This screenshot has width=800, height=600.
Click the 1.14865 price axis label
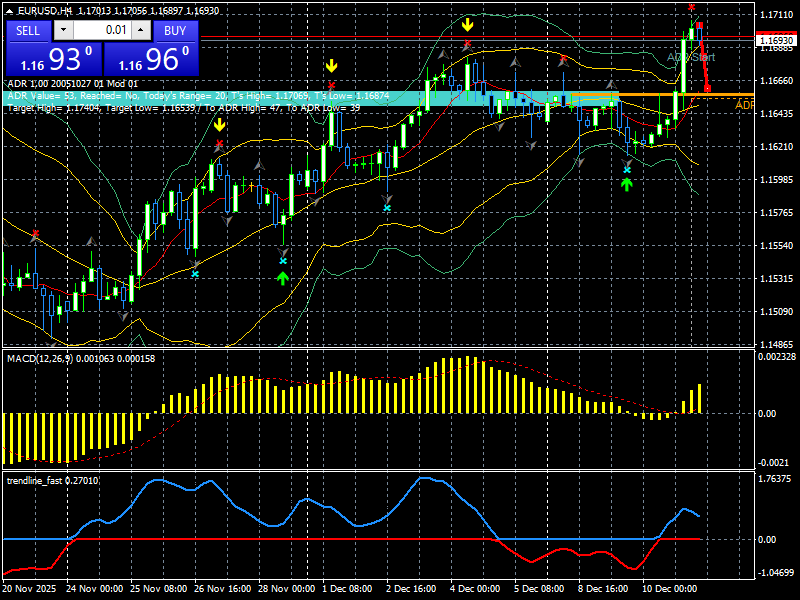pyautogui.click(x=776, y=344)
